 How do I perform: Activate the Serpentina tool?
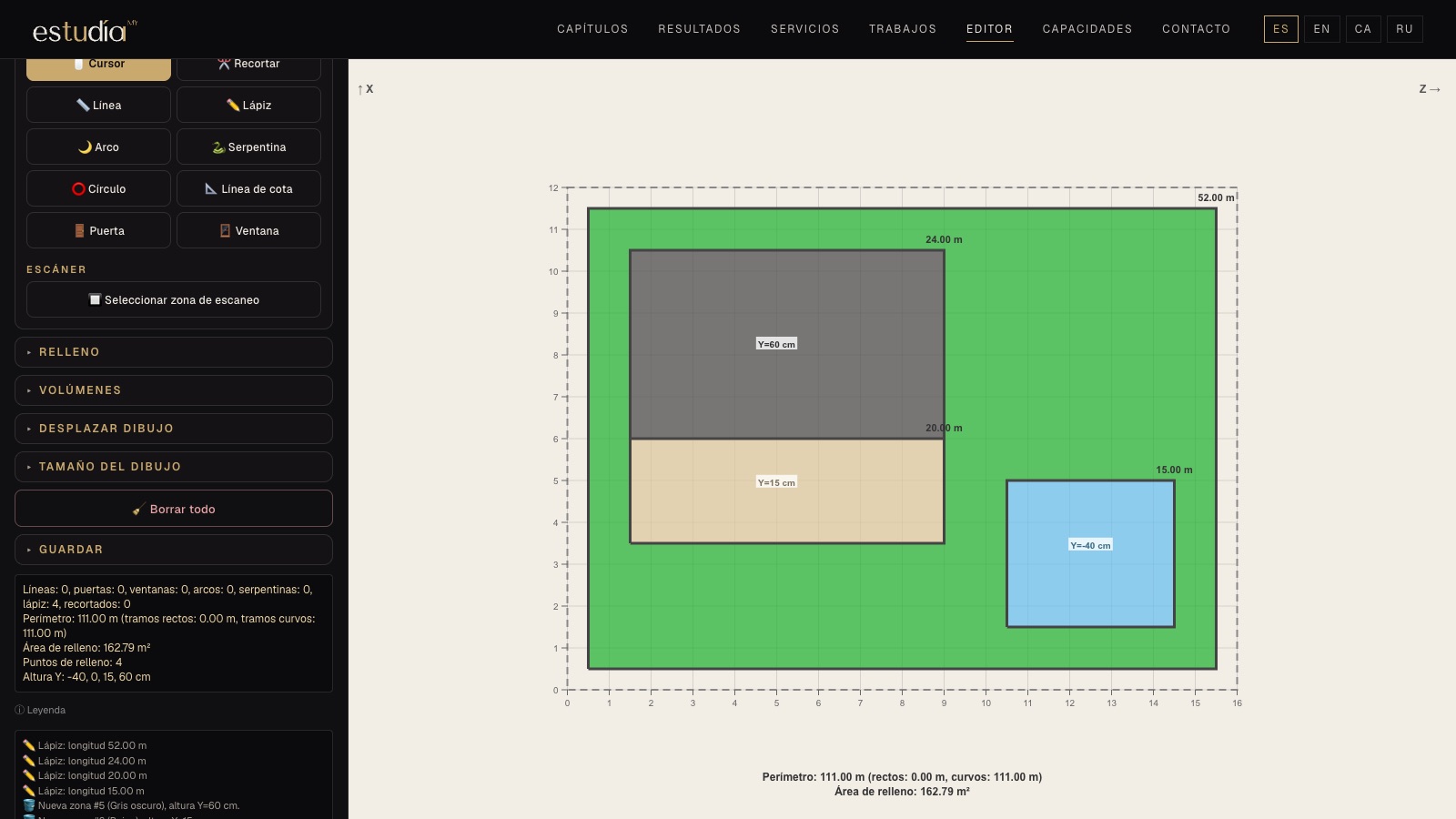tap(248, 147)
